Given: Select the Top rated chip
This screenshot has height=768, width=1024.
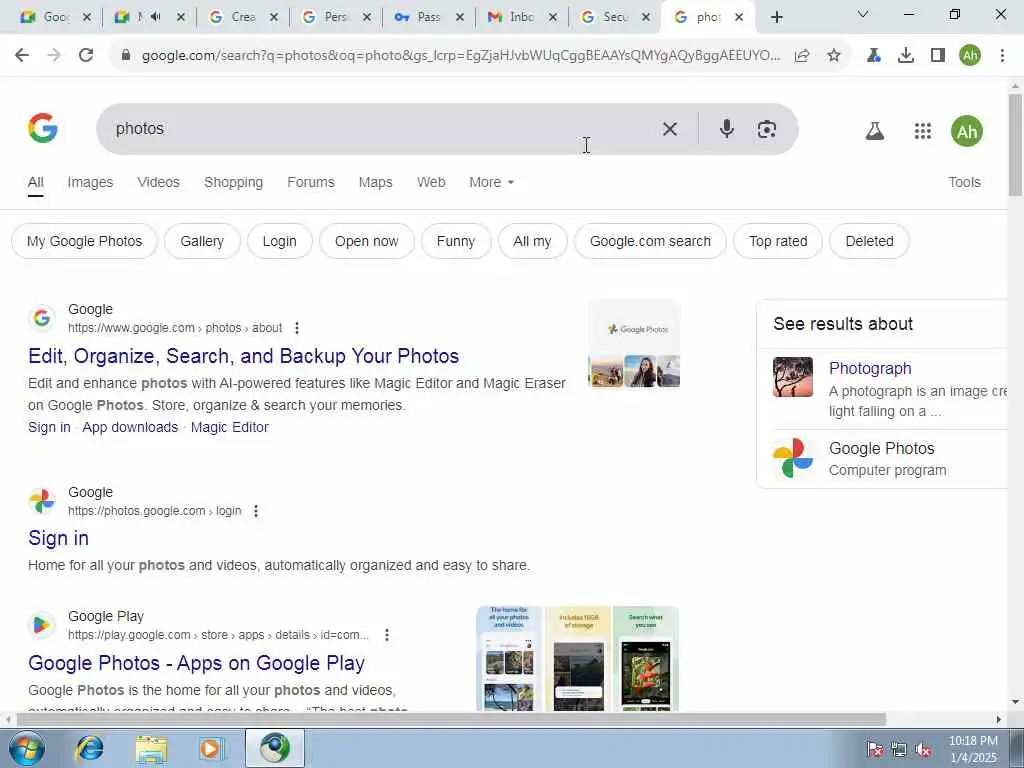Looking at the screenshot, I should pos(778,241).
